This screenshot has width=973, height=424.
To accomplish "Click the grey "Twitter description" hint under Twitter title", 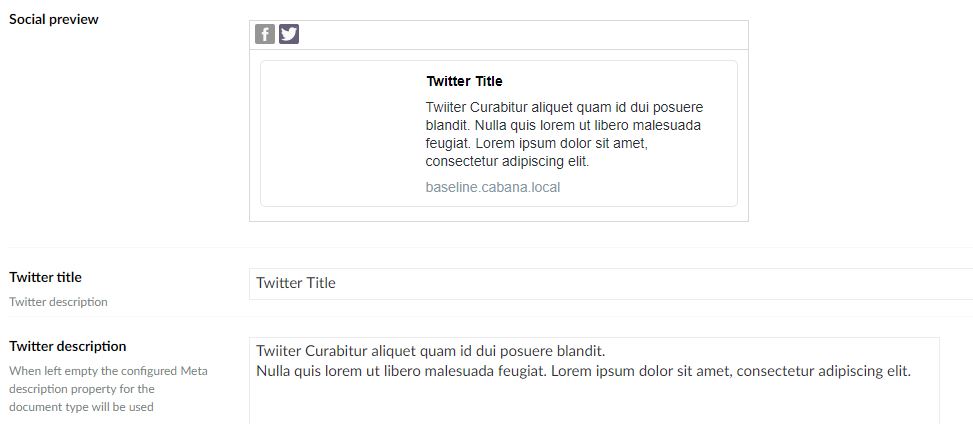I will click(58, 302).
